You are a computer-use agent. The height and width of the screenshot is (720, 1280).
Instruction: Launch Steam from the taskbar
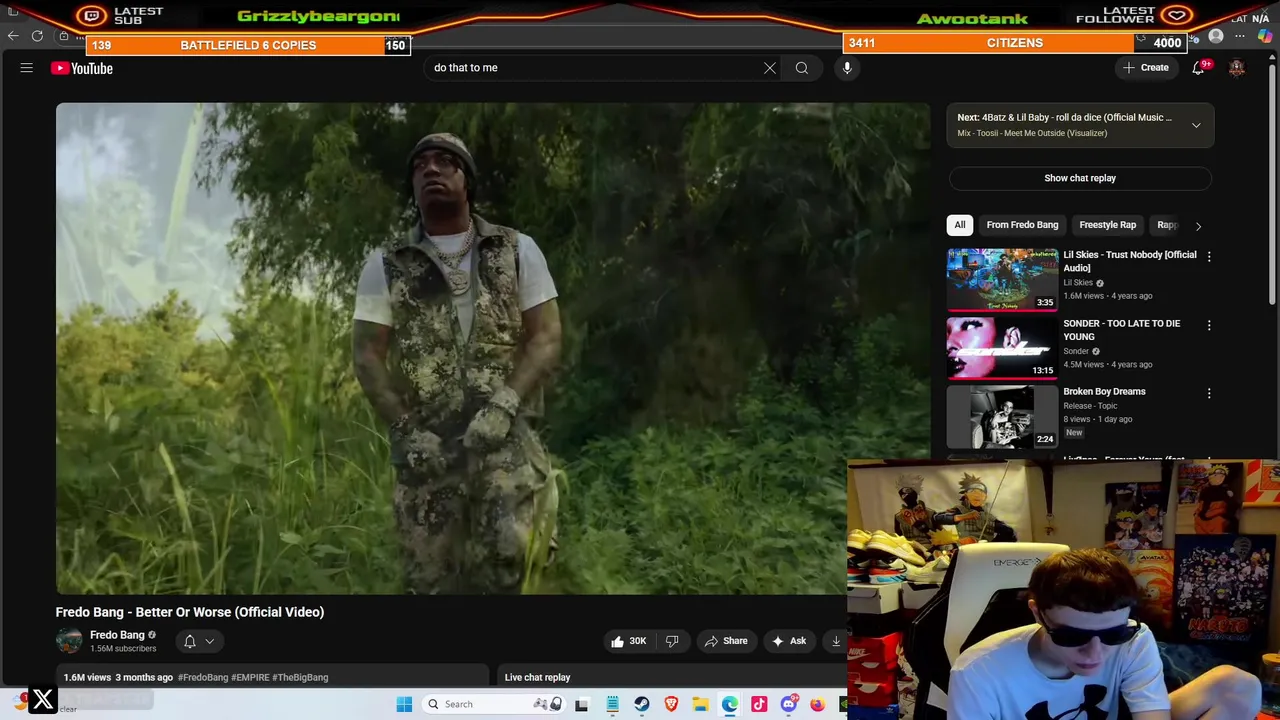pos(642,704)
